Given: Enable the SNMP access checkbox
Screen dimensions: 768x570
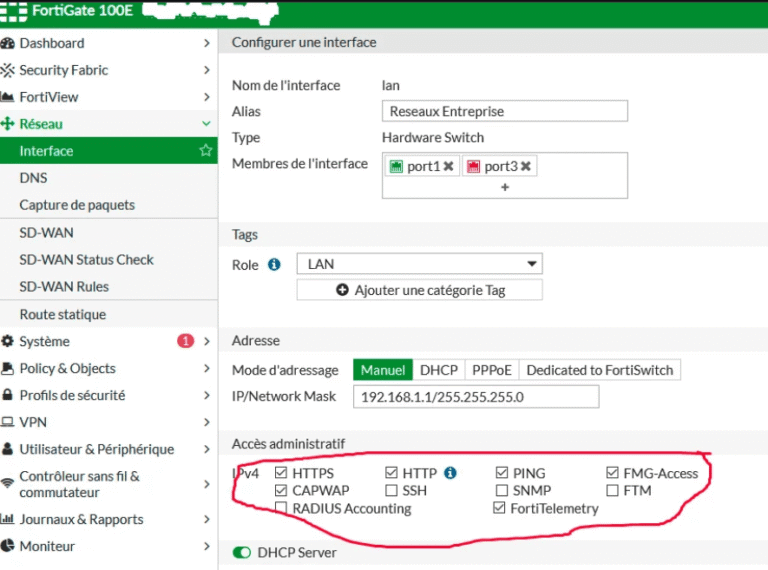Looking at the screenshot, I should pos(502,490).
